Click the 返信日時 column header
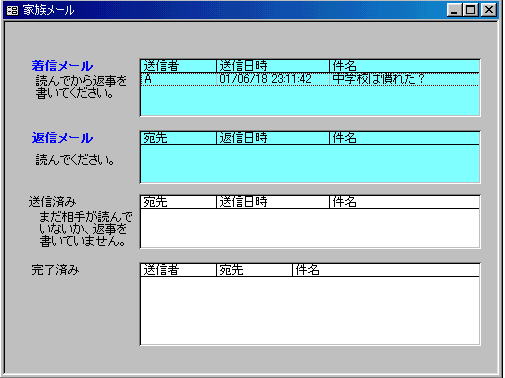 click(273, 138)
